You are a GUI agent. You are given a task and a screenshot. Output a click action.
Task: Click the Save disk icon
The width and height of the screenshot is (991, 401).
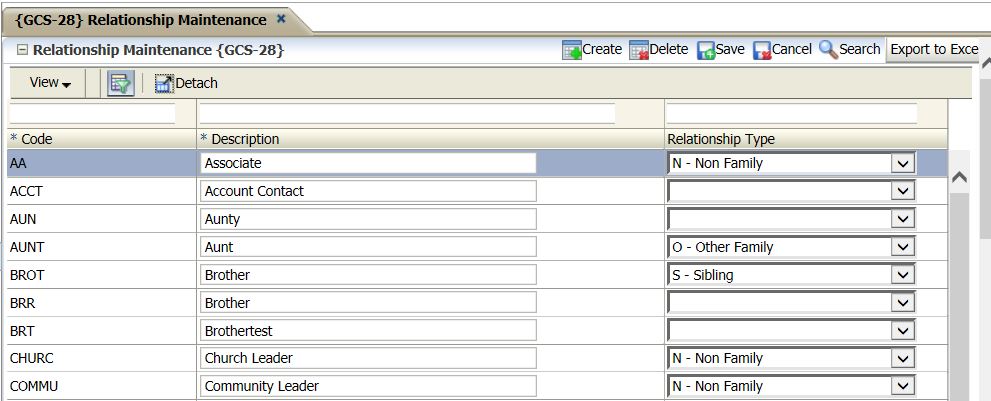click(706, 50)
